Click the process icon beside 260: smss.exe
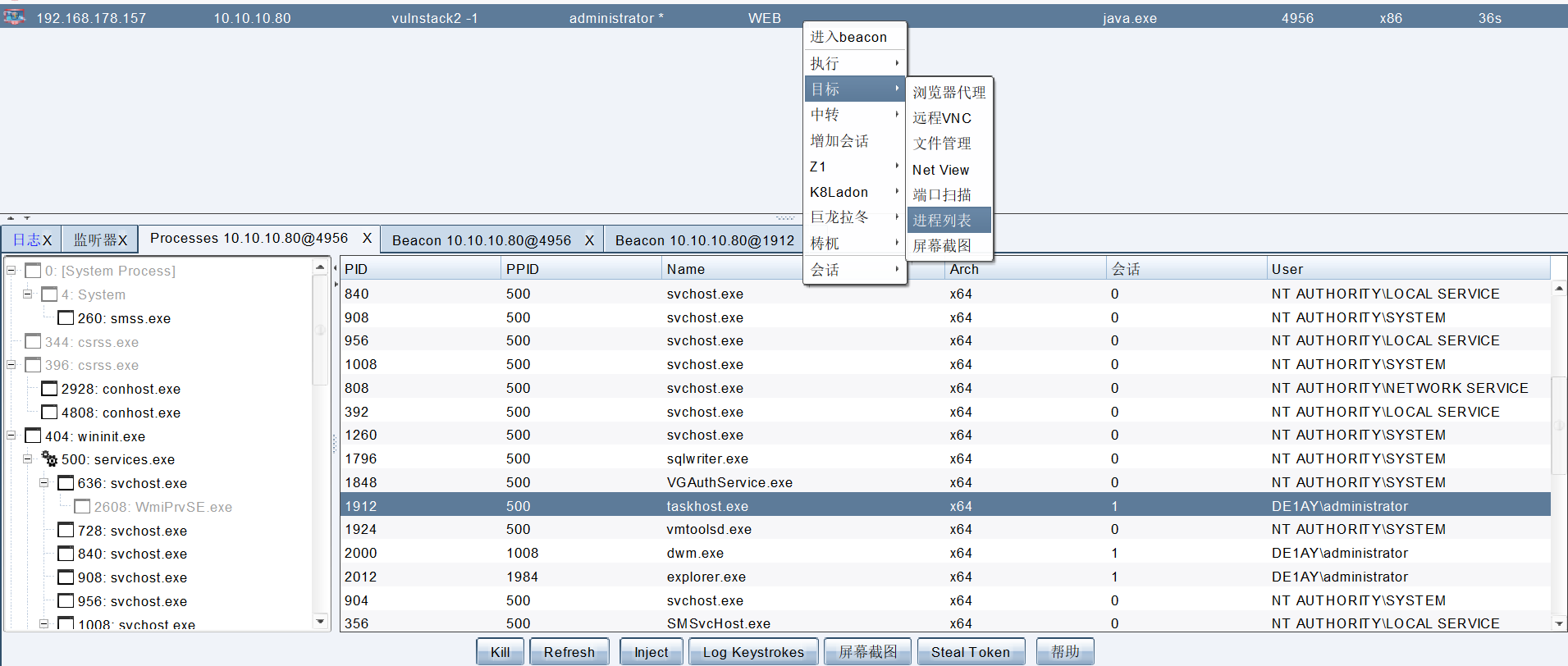The height and width of the screenshot is (666, 1568). (66, 318)
